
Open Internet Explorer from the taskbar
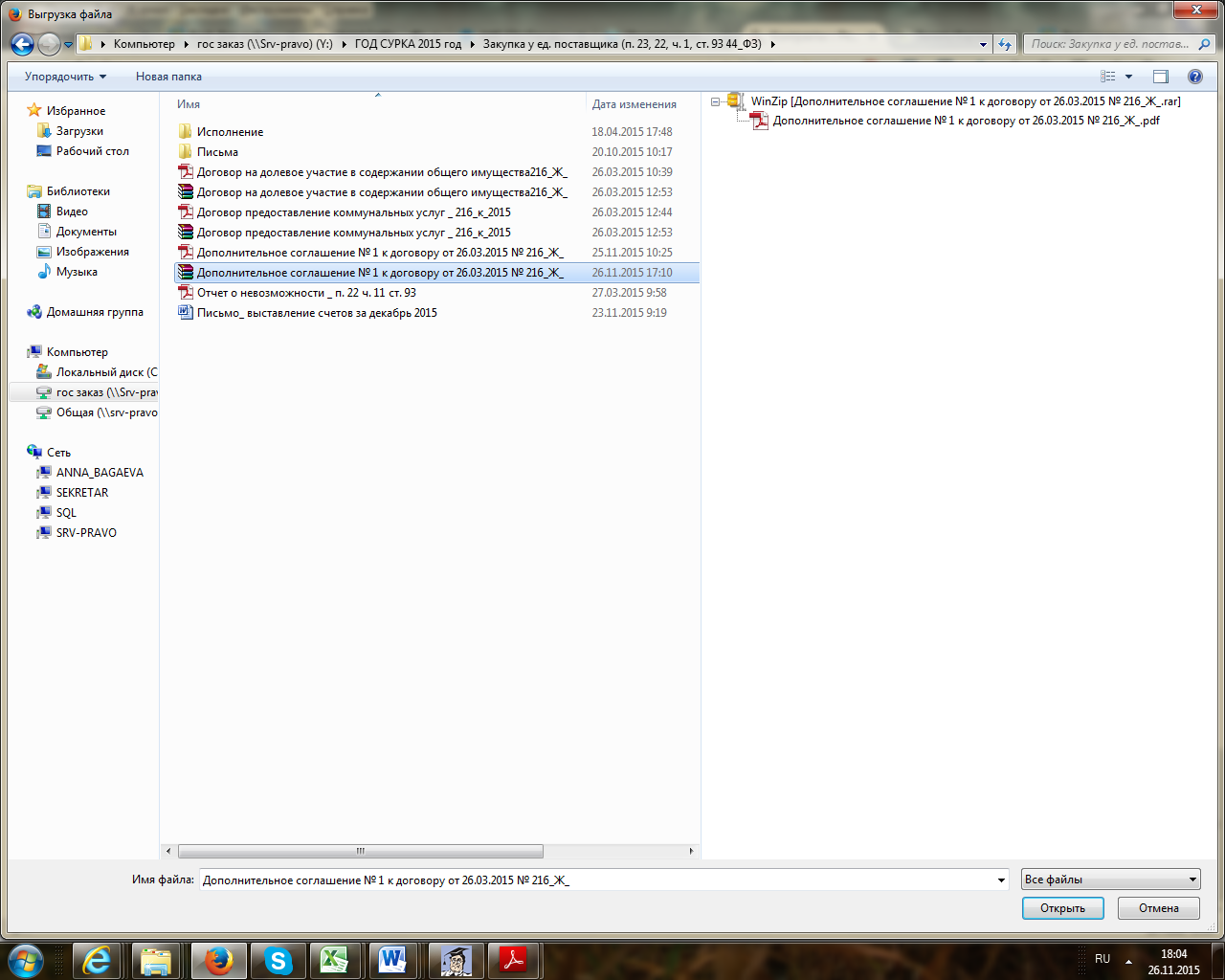(98, 960)
